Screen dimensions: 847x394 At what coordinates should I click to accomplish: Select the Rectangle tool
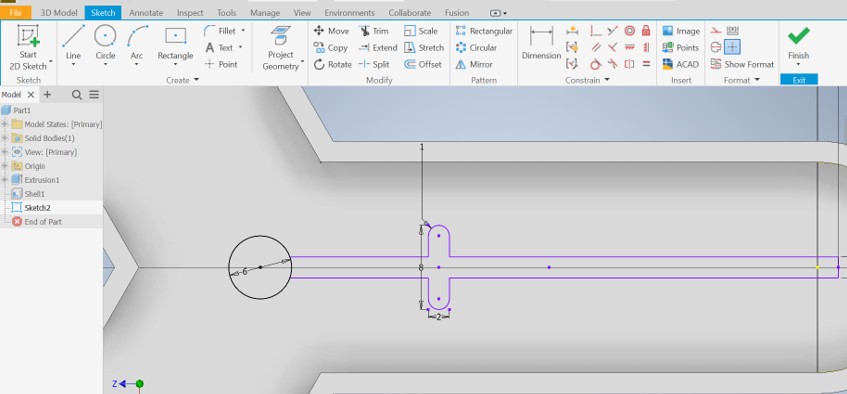[x=175, y=42]
